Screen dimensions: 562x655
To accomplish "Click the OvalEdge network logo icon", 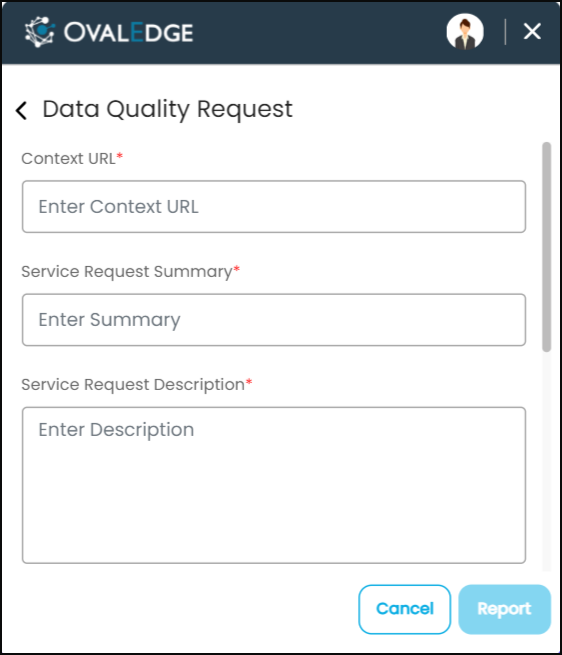I will pos(40,32).
